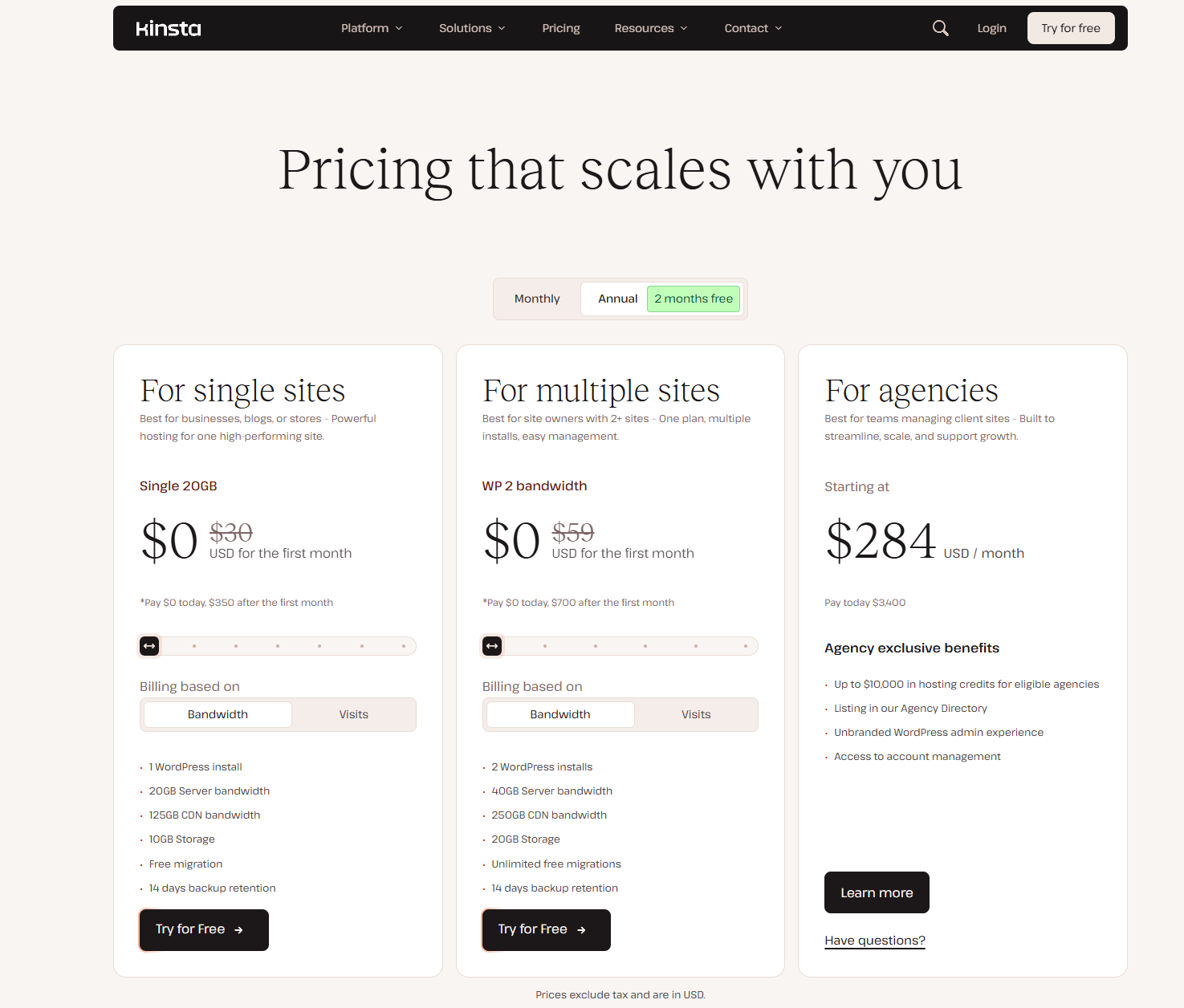This screenshot has width=1184, height=1008.
Task: Open the Resources dropdown
Action: tap(651, 28)
